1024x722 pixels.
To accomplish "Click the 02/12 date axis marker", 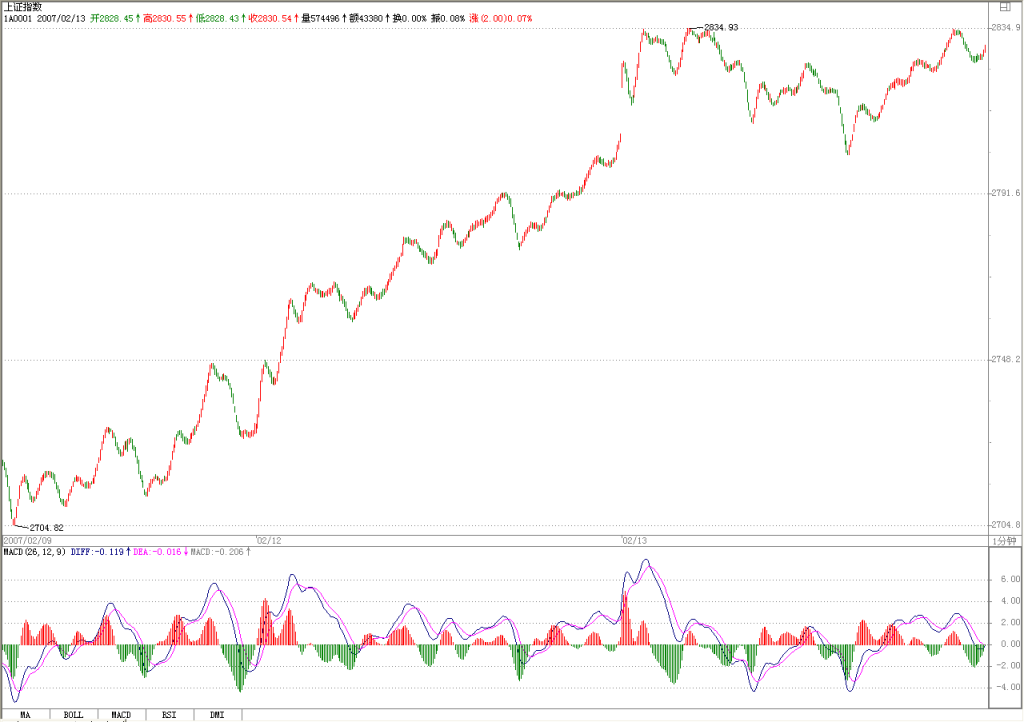I will (x=269, y=541).
